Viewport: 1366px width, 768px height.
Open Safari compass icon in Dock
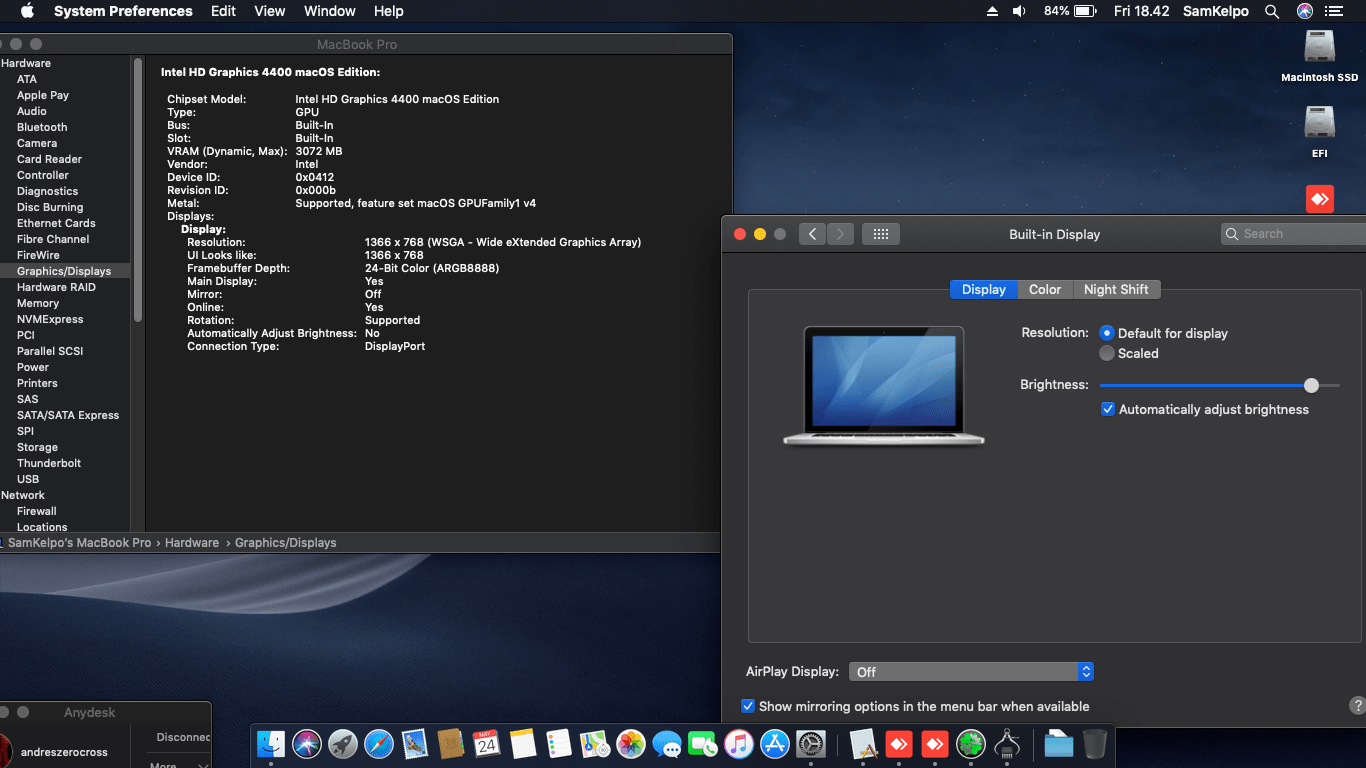tap(379, 743)
